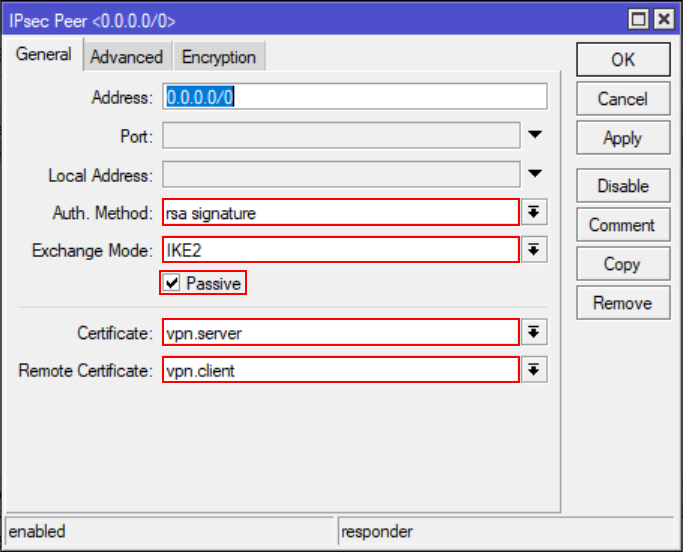Switch to the Advanced tab
This screenshot has height=552, width=683.
[126, 57]
